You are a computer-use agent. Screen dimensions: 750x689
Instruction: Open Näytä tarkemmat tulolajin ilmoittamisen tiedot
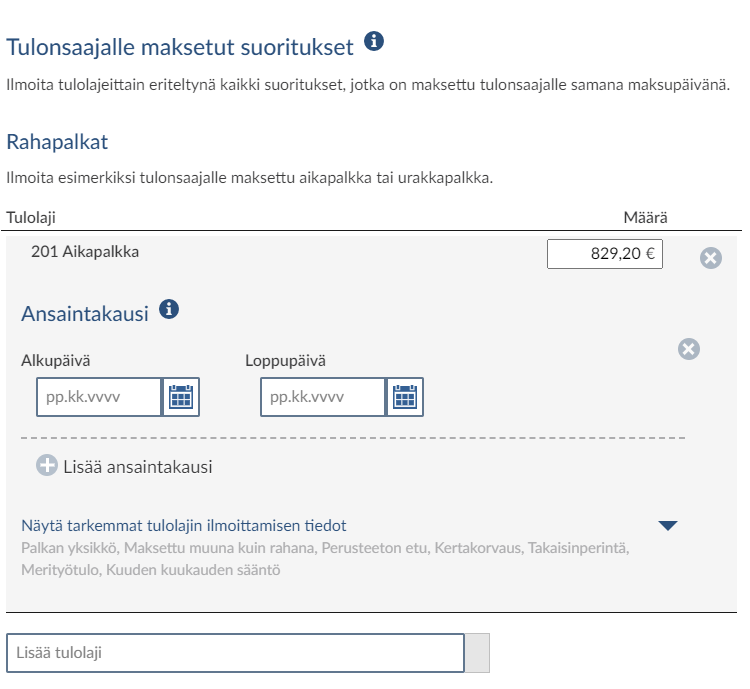[184, 525]
